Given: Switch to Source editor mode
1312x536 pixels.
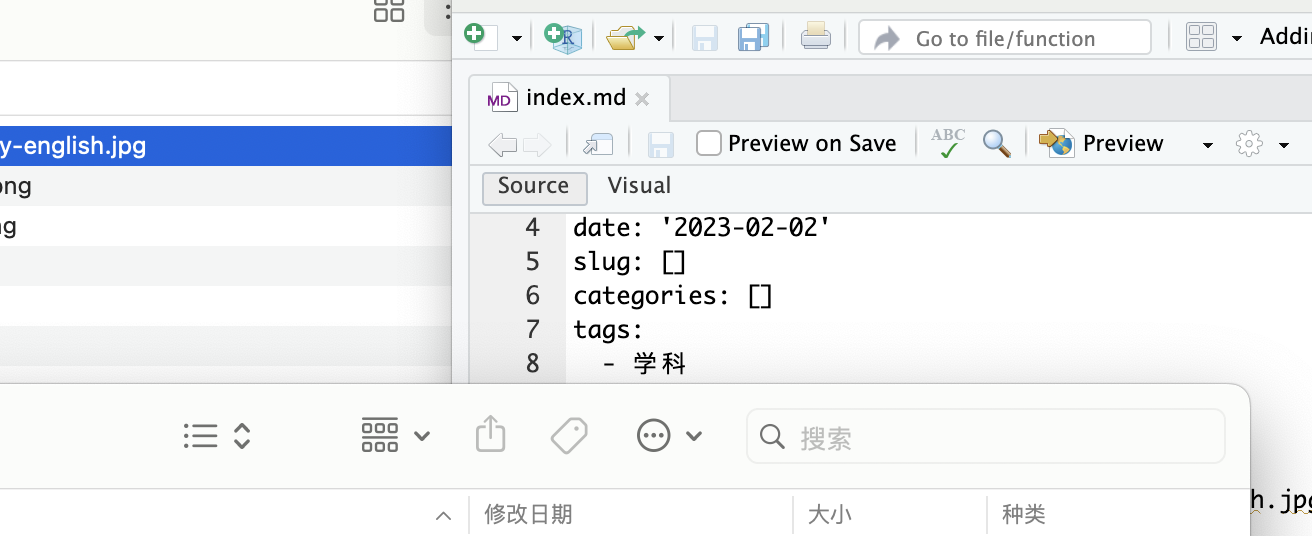Looking at the screenshot, I should [x=533, y=186].
